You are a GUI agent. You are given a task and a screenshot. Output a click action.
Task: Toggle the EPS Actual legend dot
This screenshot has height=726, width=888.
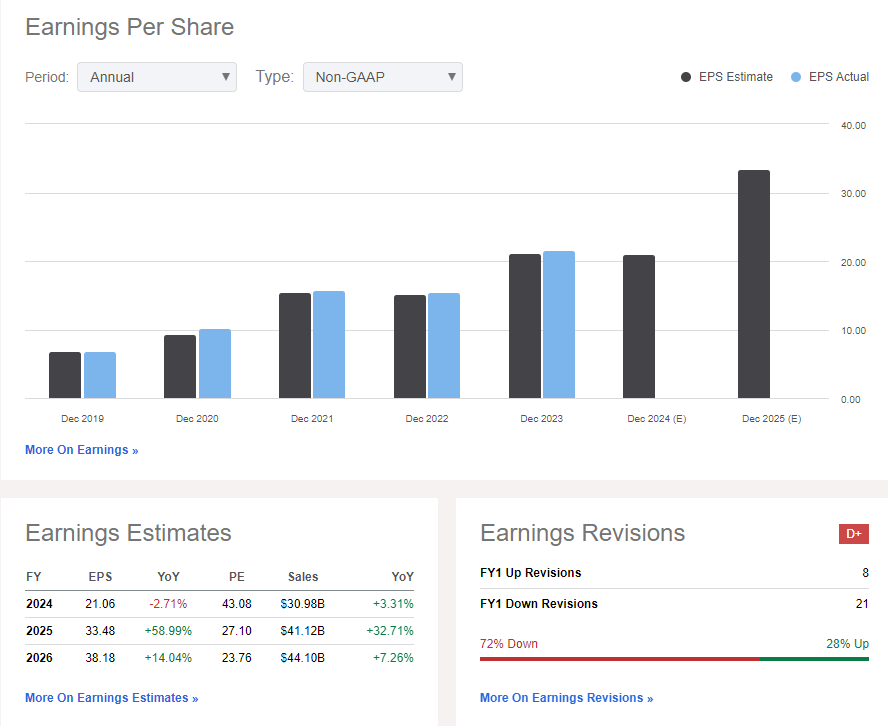(796, 77)
